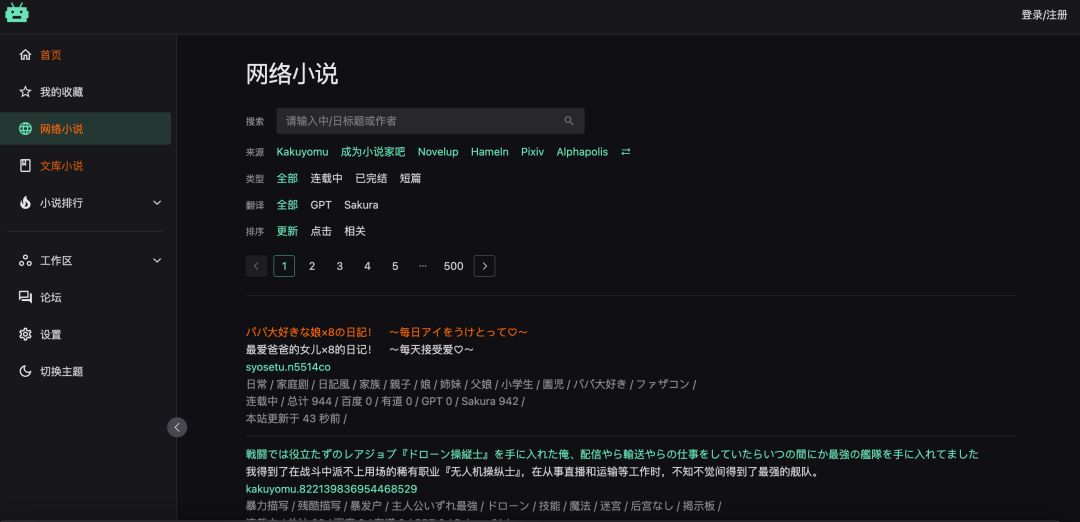This screenshot has height=522, width=1080.
Task: Toggle Novelup source filter
Action: pos(438,152)
